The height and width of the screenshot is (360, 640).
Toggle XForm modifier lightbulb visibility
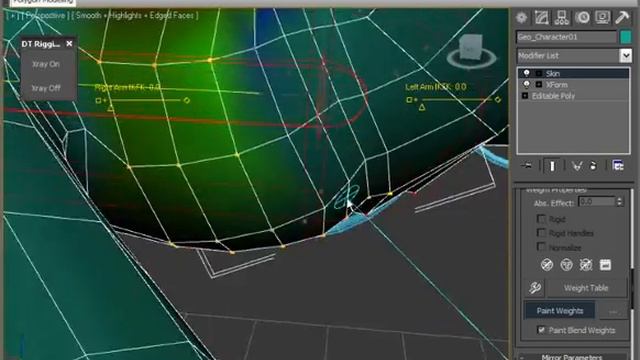[527, 84]
